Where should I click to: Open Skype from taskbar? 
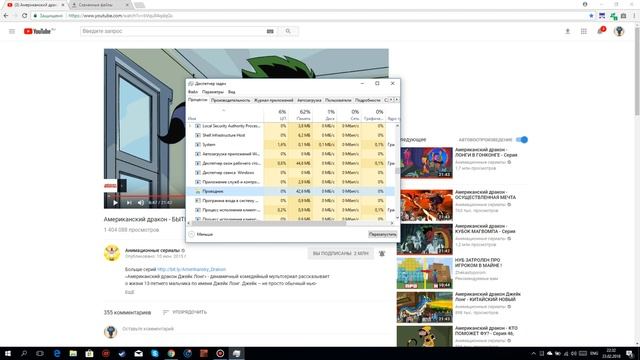tap(155, 353)
